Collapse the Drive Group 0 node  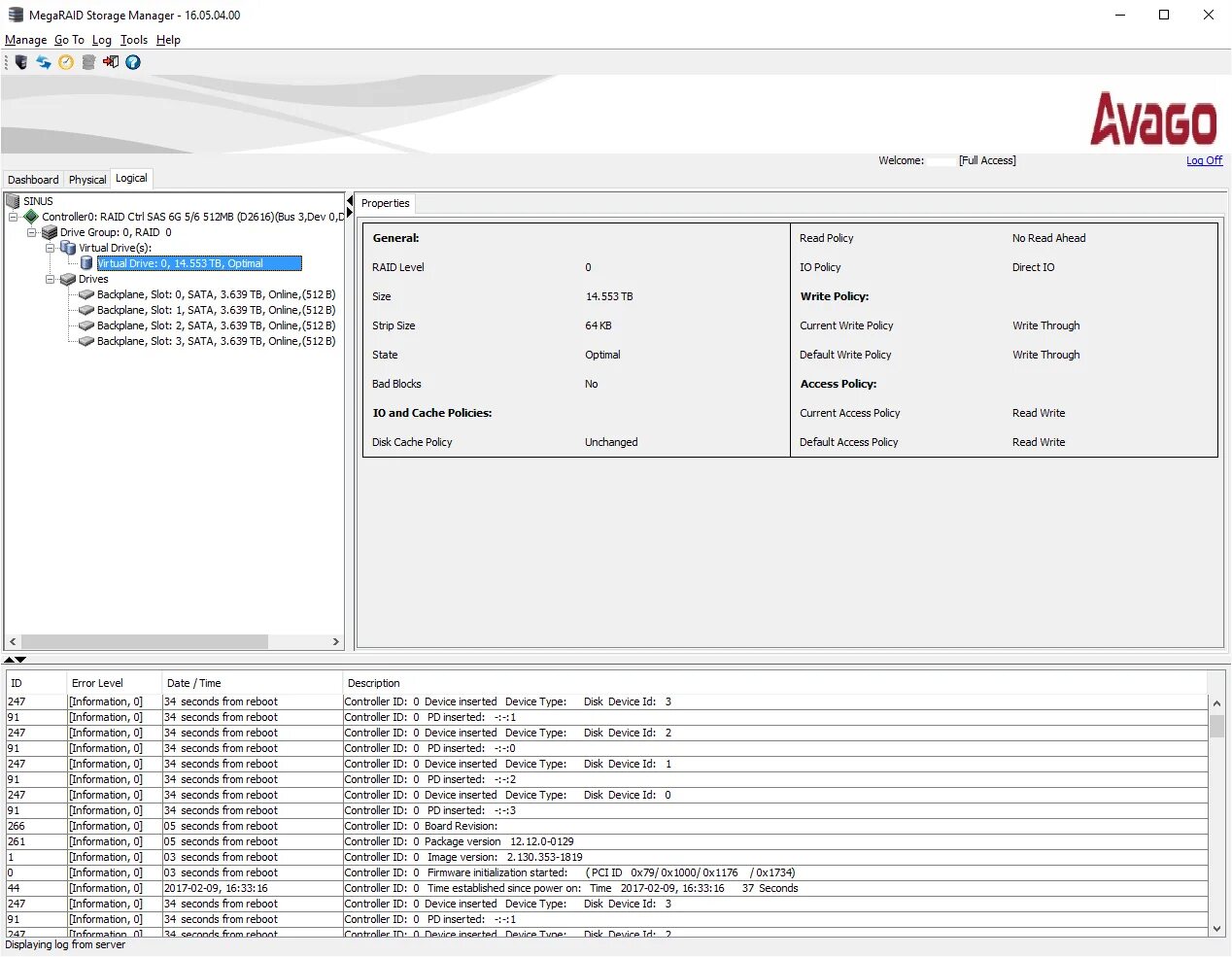pos(32,232)
